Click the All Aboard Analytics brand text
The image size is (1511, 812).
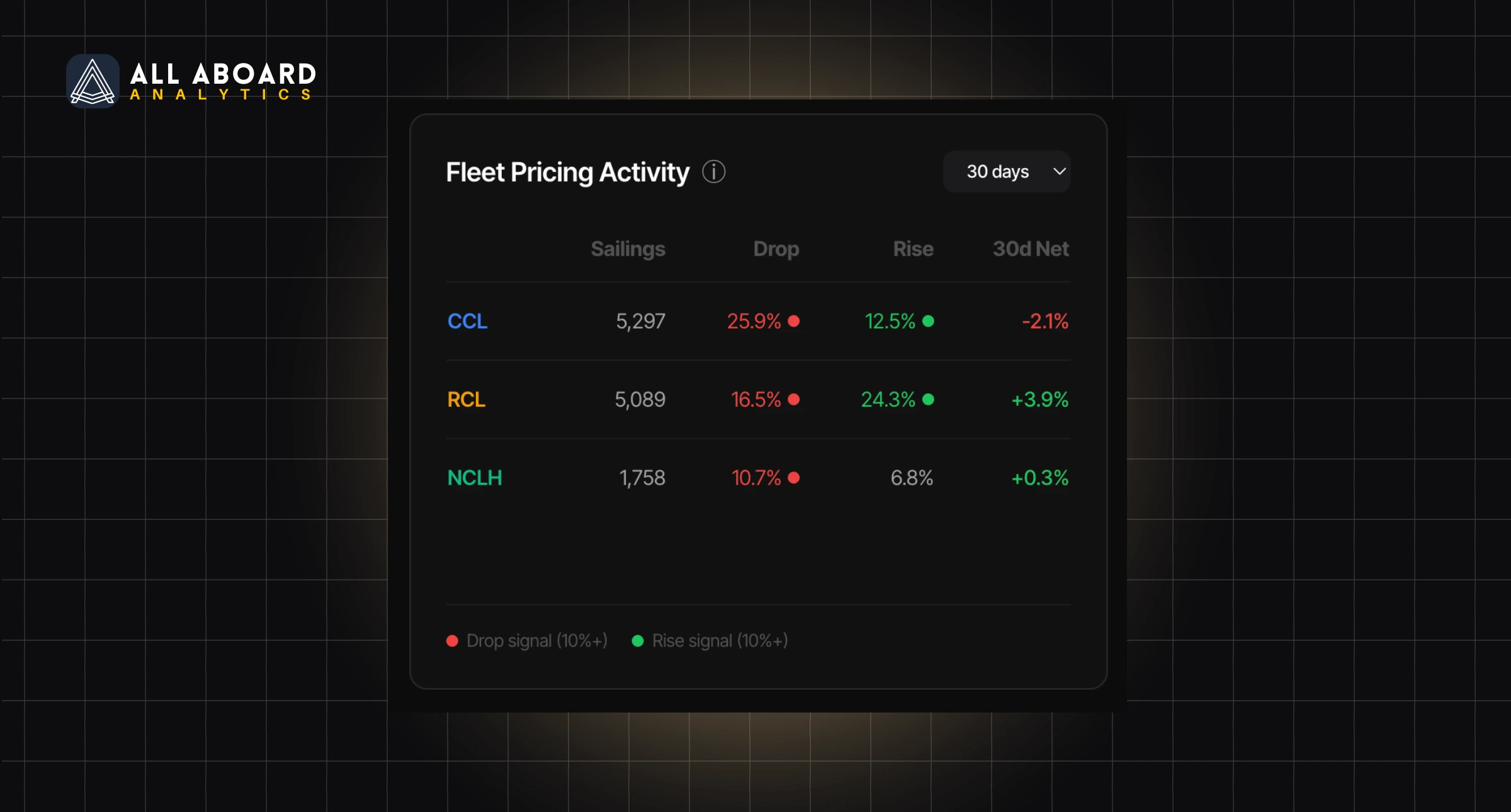point(223,81)
